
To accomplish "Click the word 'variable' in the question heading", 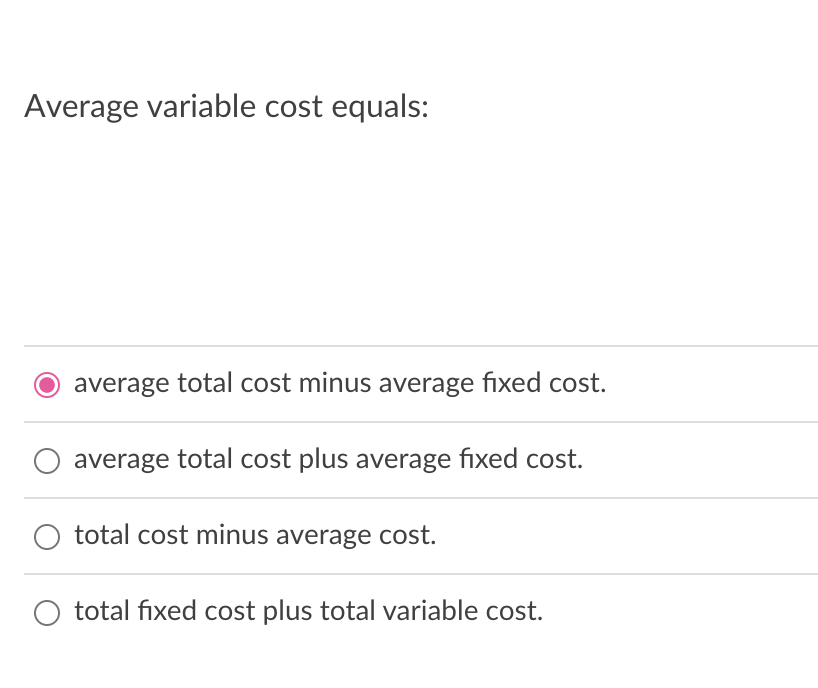I will point(202,106).
